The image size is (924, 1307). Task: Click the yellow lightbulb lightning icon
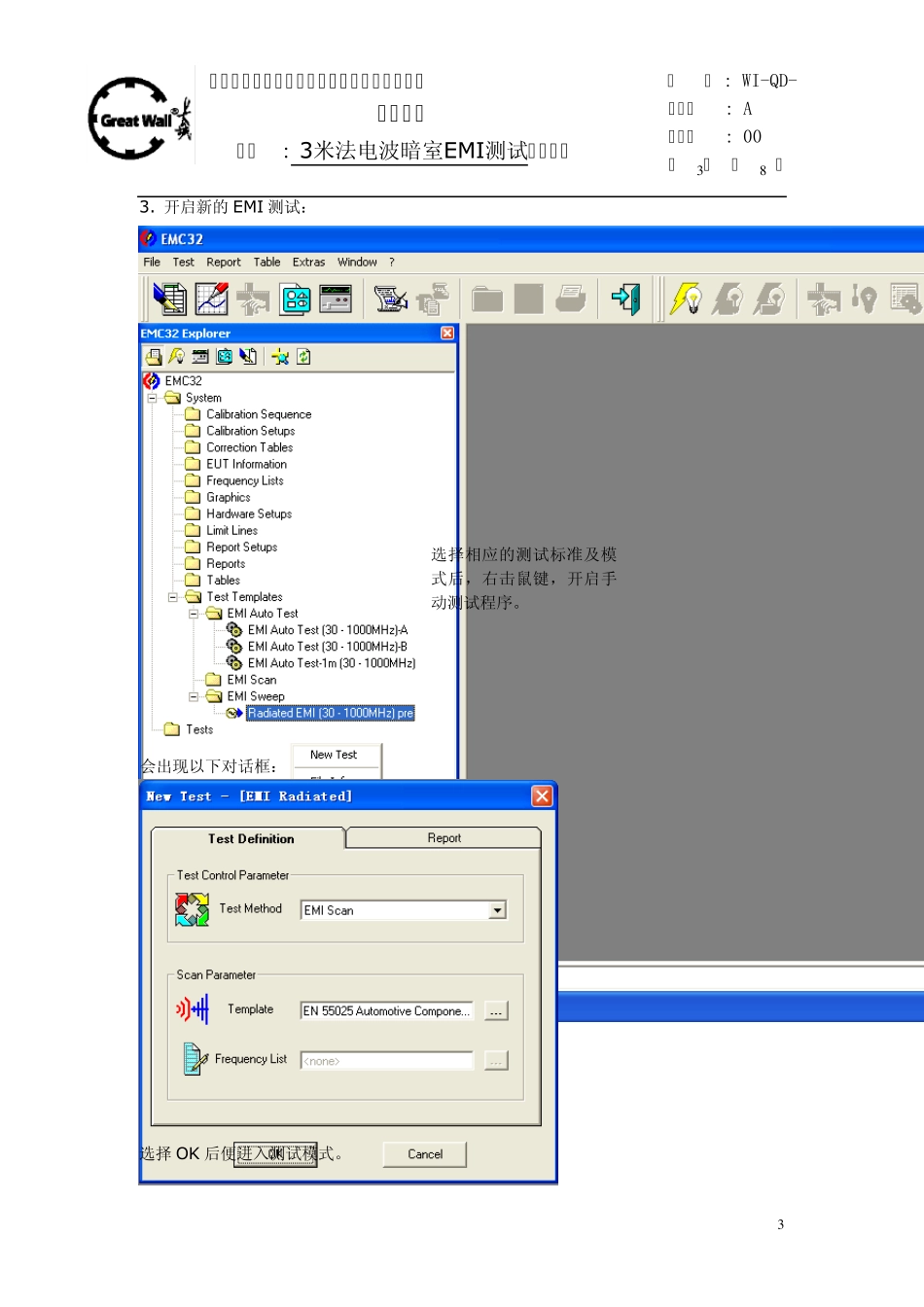687,299
